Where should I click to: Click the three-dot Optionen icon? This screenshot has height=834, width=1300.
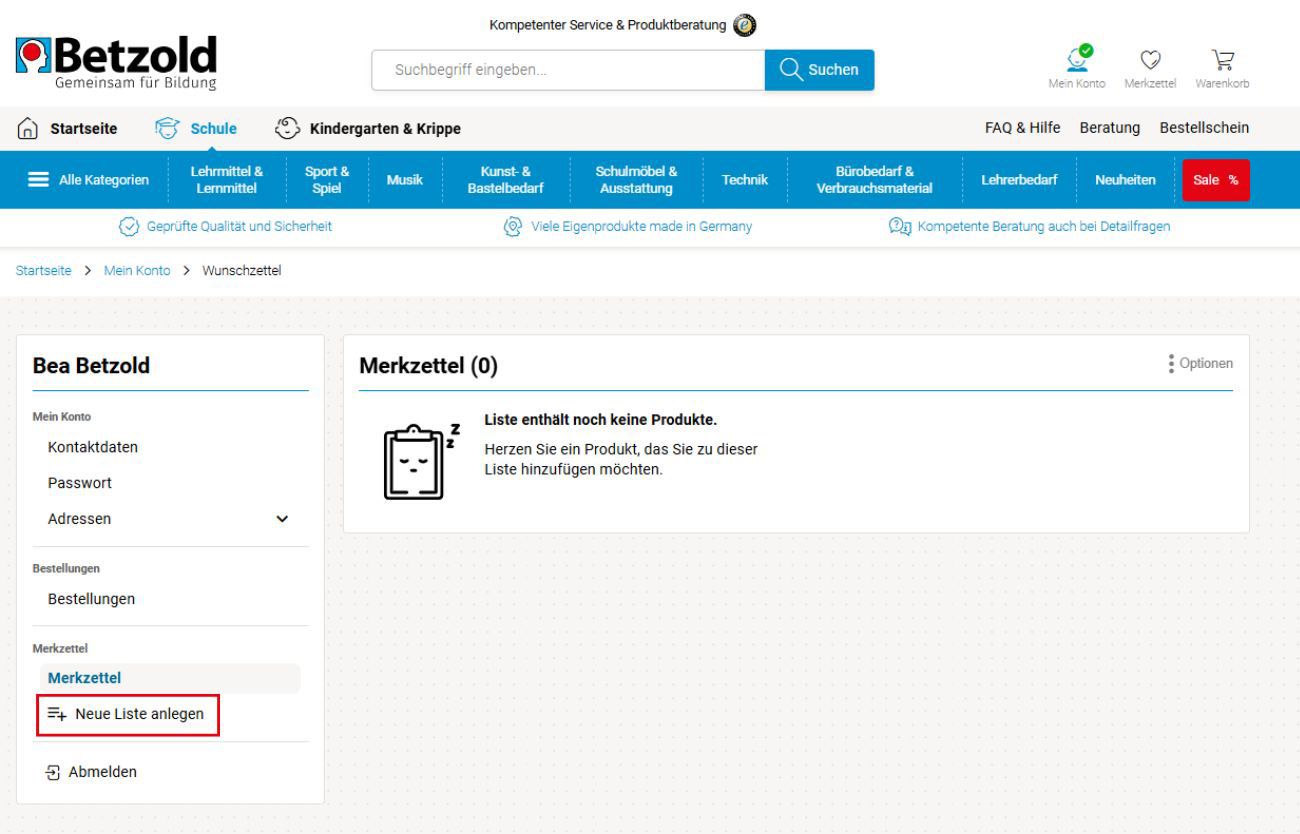1171,364
